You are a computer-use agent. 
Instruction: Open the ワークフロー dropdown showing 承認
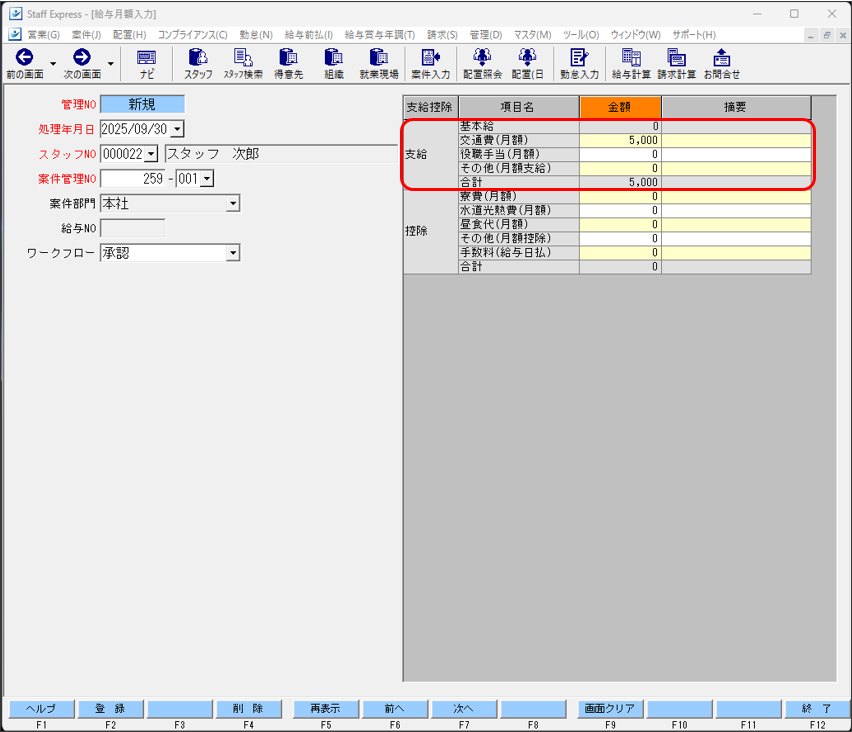[232, 254]
